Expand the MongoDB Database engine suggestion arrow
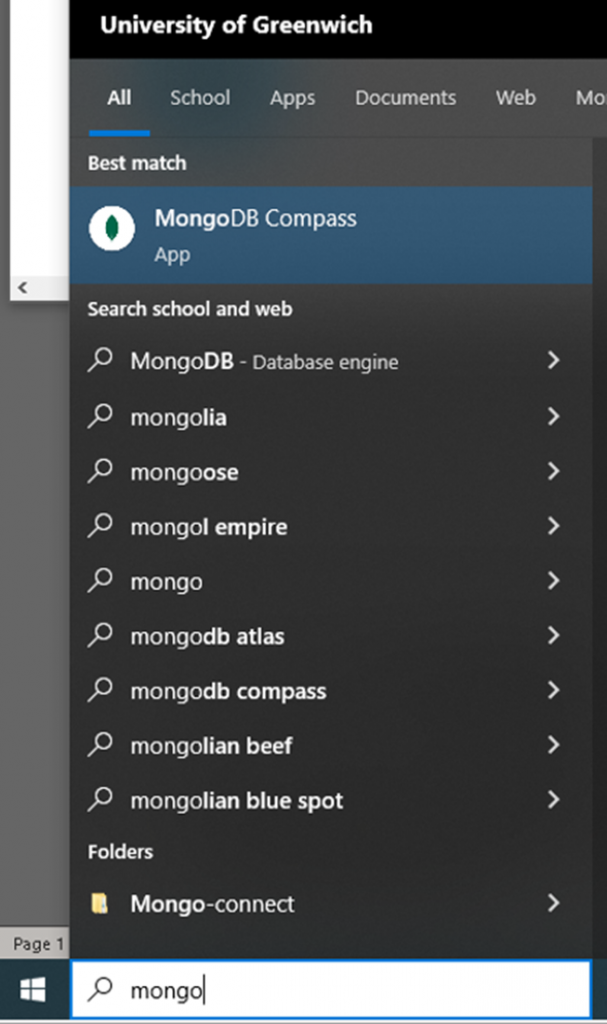 tap(553, 361)
